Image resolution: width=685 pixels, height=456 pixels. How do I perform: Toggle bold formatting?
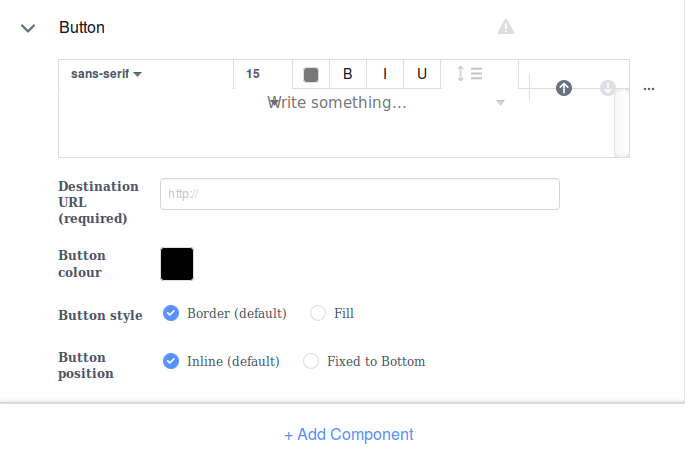point(348,74)
